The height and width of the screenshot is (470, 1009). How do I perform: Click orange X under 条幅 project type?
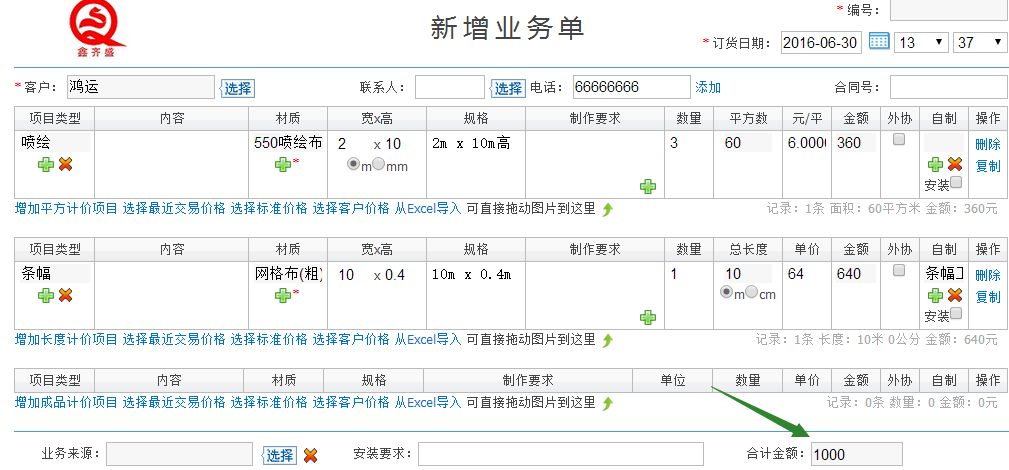(66, 295)
